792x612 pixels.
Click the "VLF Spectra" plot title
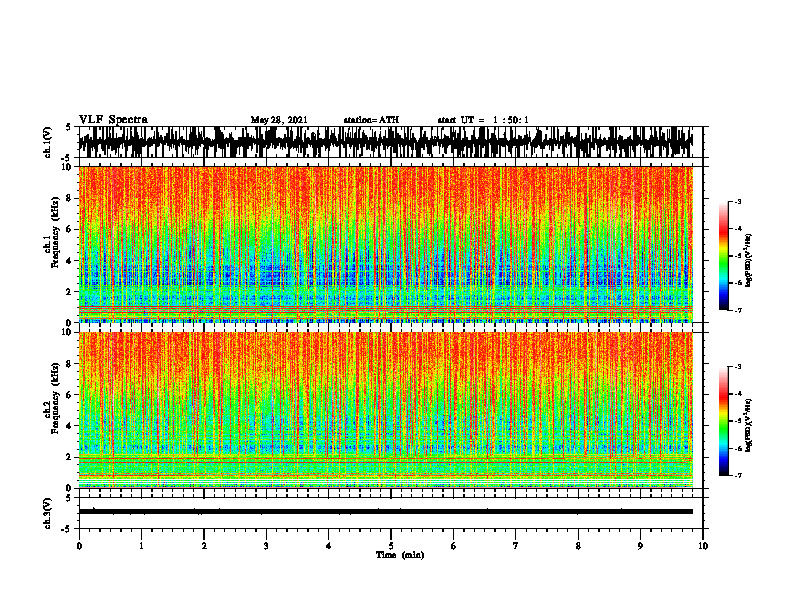tap(113, 120)
